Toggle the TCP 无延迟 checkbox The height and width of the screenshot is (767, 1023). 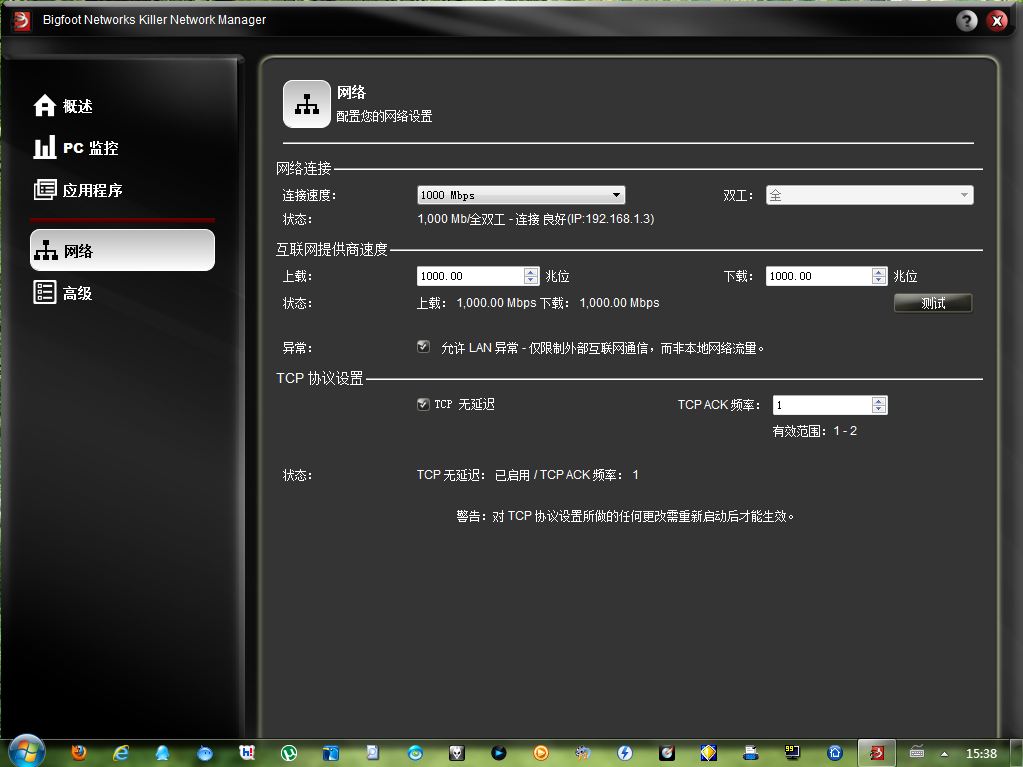423,404
